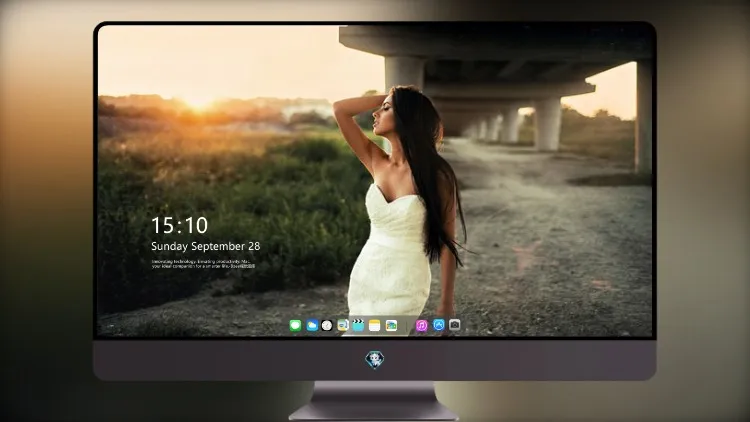Click the mascot logo on monitor chin

coord(375,360)
